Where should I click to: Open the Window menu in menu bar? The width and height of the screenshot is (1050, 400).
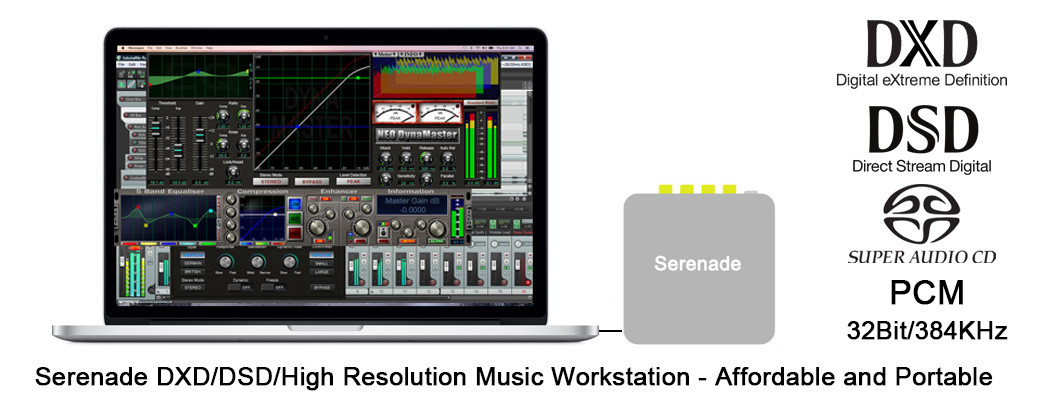tap(196, 48)
